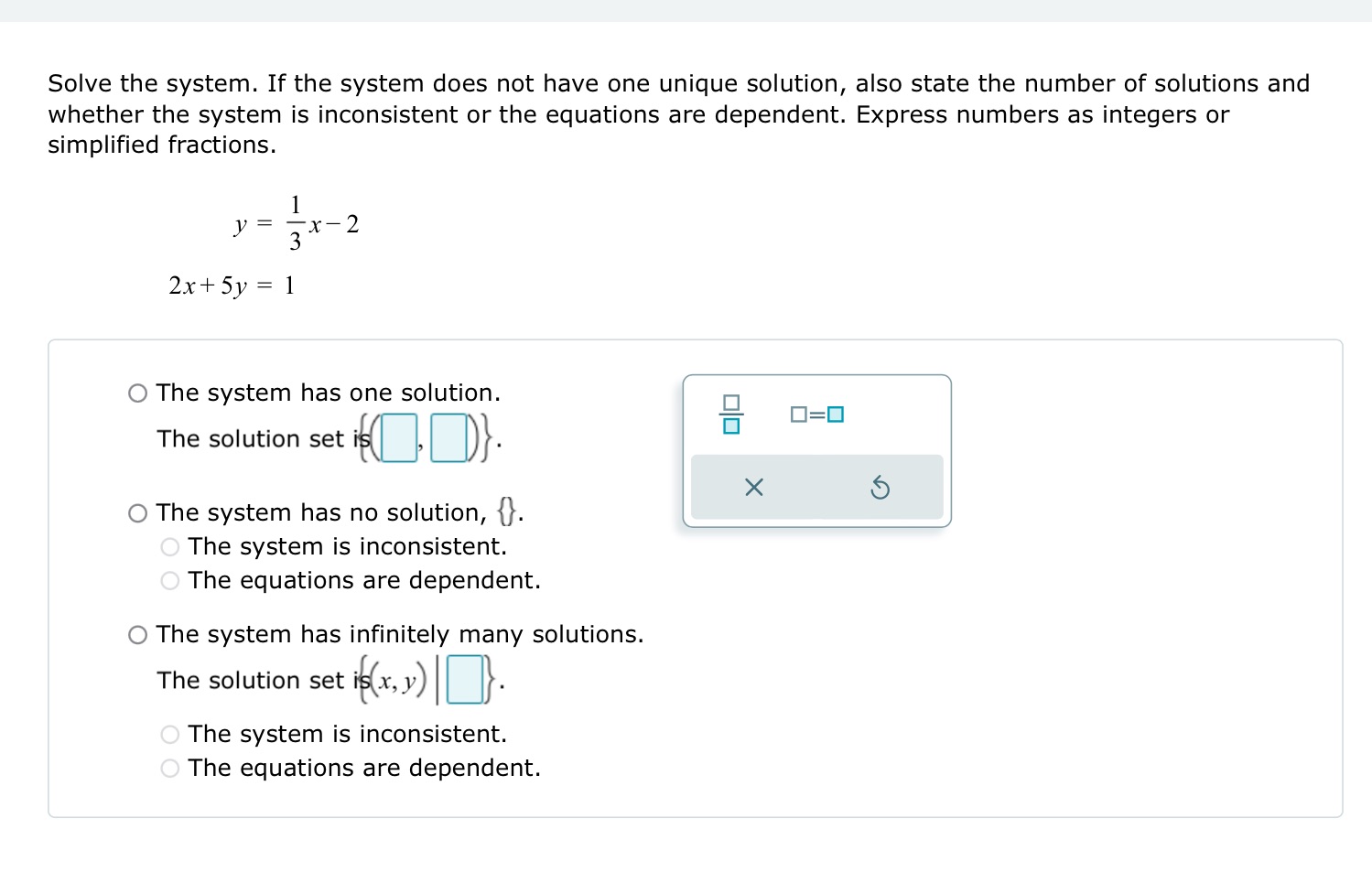Click the shaded right square of the equation icon
Screen dimensions: 1372x872
coord(836,414)
